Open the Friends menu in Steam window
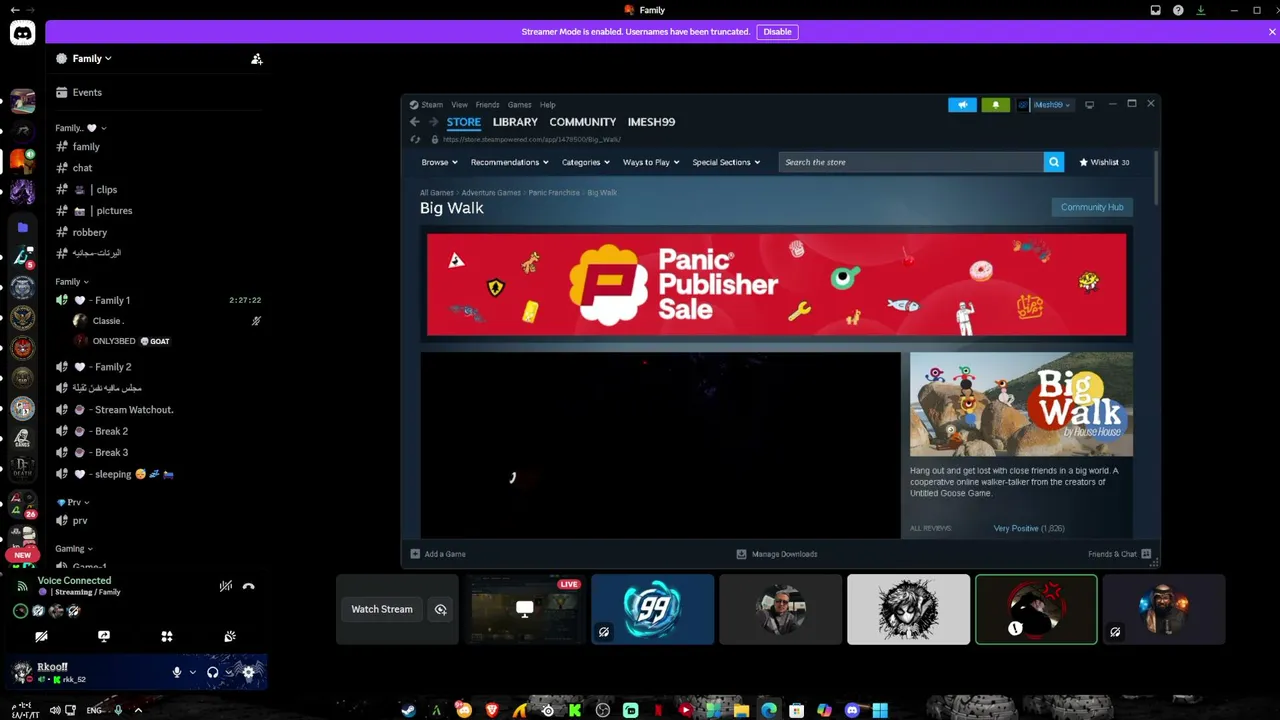 [x=487, y=105]
